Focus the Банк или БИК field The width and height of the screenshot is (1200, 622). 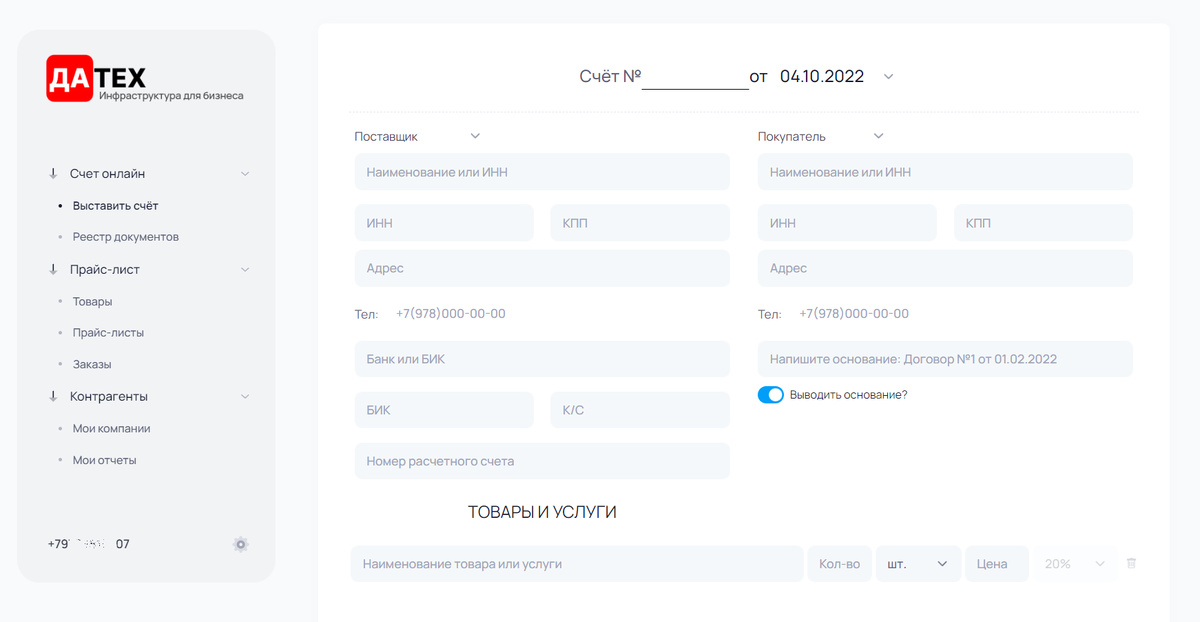click(x=542, y=359)
